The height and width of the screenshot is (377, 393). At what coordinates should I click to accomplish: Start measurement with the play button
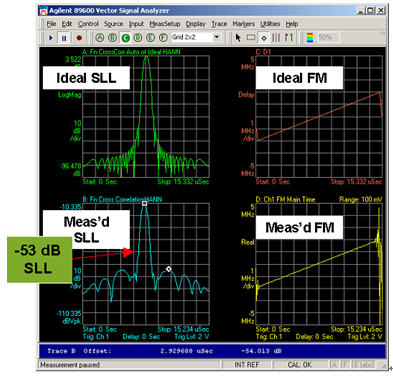[51, 38]
